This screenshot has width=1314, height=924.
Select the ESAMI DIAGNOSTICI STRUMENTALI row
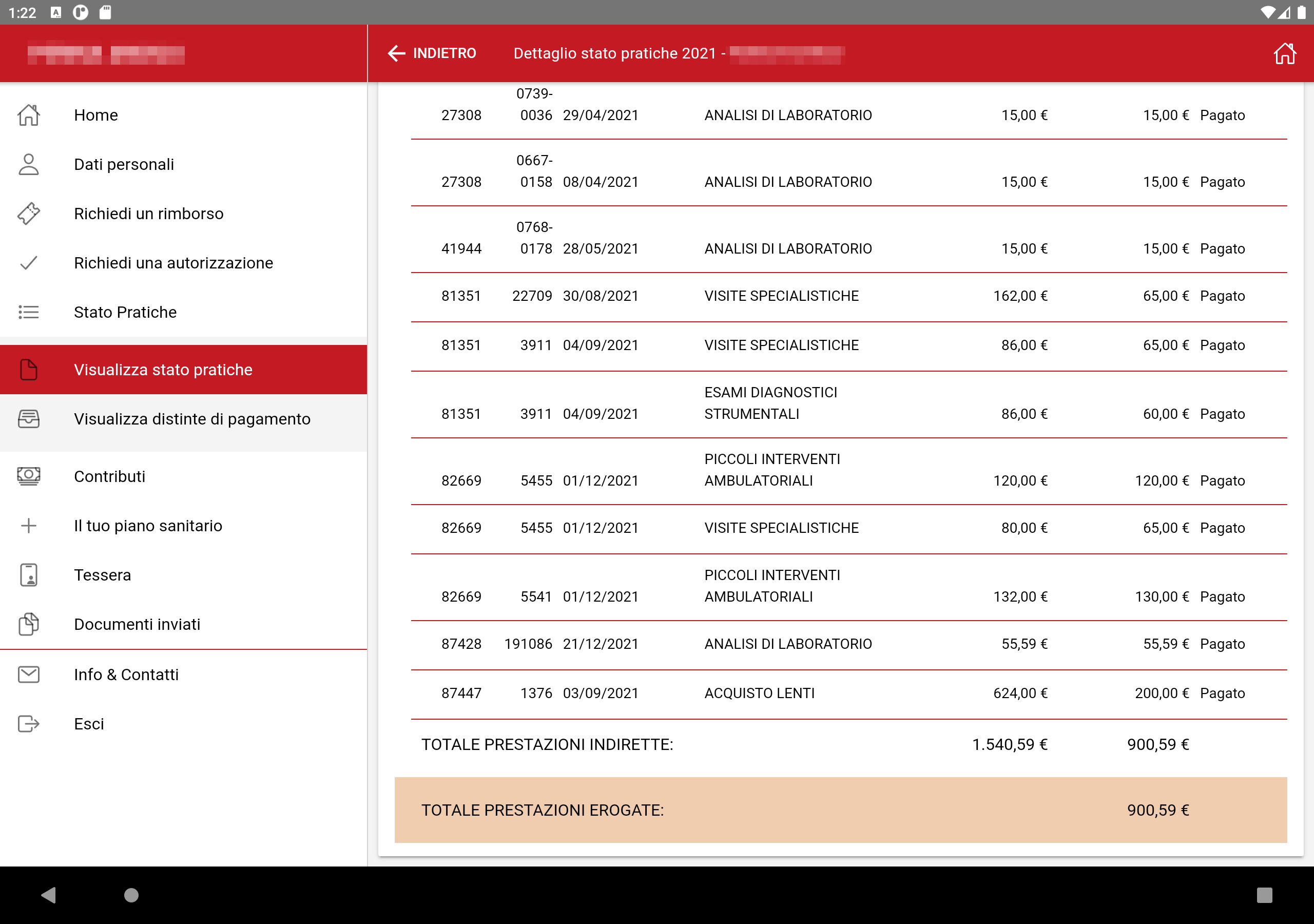770,403
